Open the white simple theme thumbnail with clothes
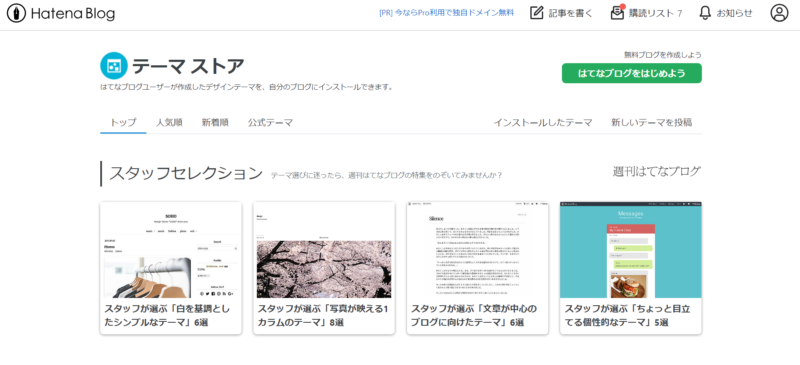 171,250
